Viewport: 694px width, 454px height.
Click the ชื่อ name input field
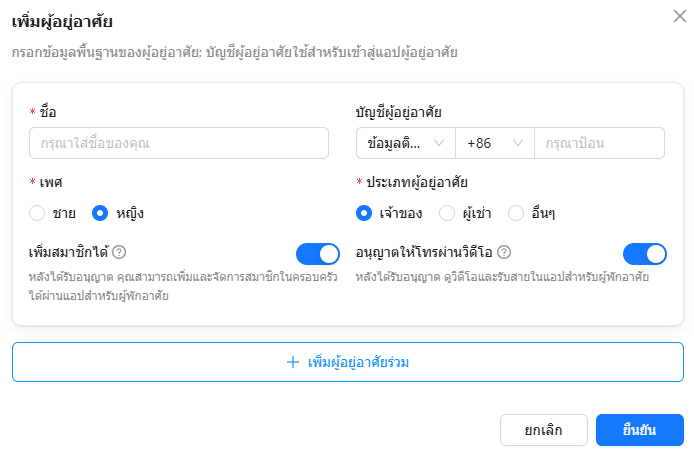coord(179,143)
